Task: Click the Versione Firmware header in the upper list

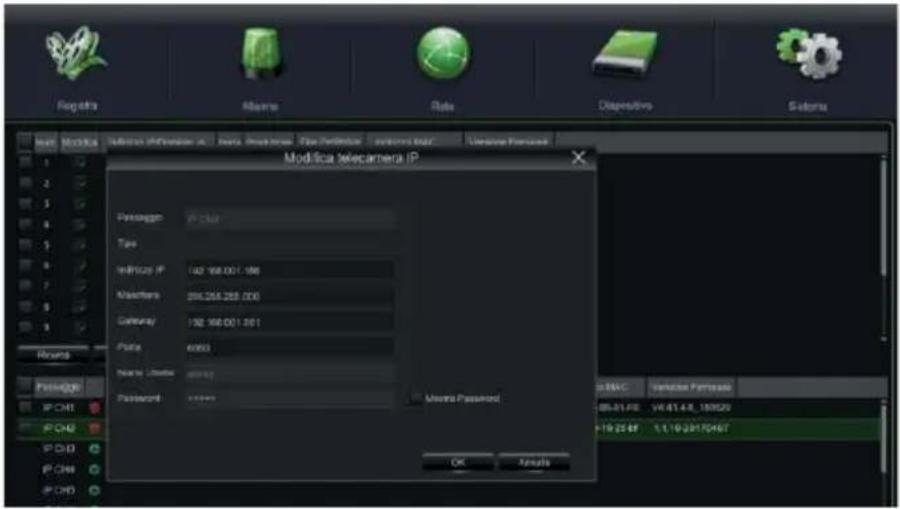Action: (x=509, y=142)
